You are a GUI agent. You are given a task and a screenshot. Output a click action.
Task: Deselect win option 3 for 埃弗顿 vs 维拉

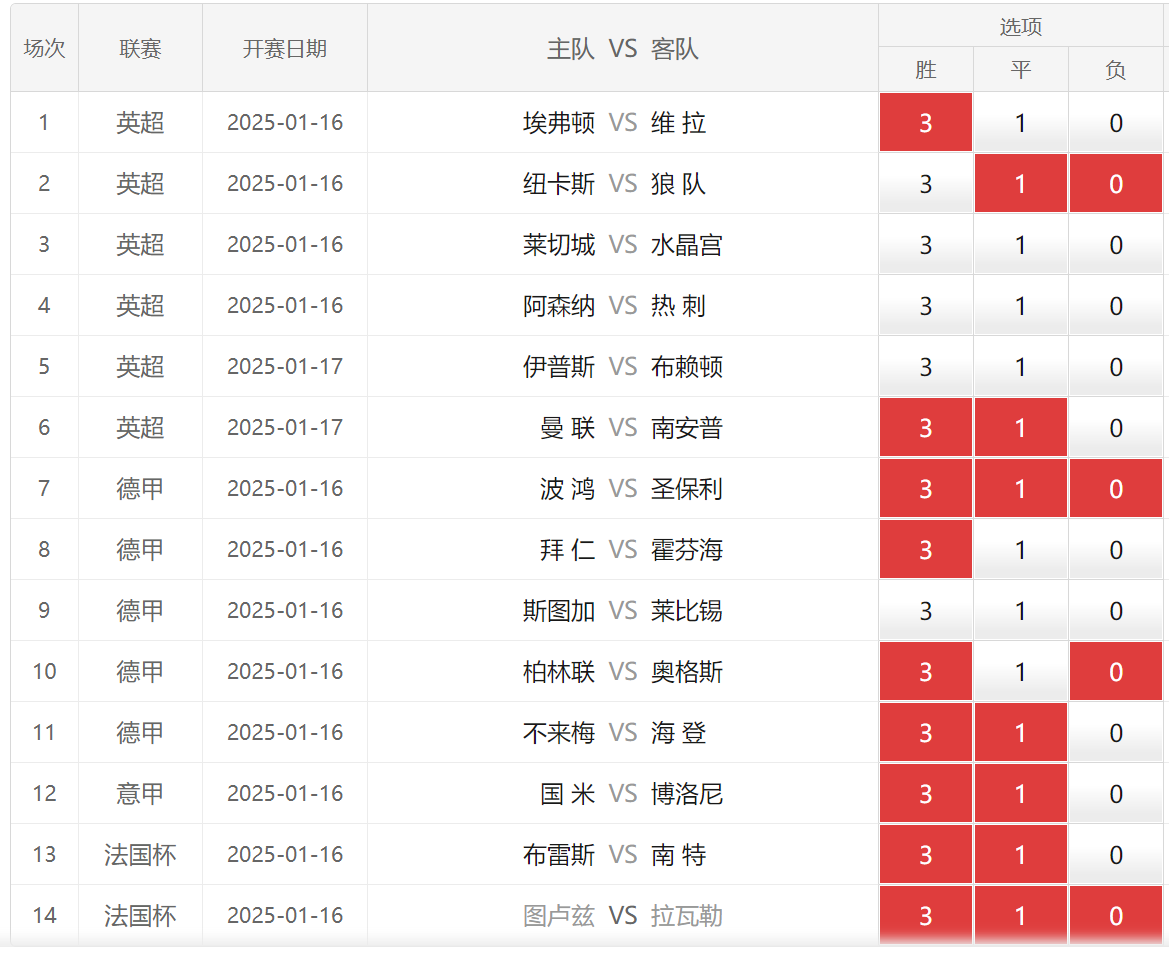coord(925,122)
